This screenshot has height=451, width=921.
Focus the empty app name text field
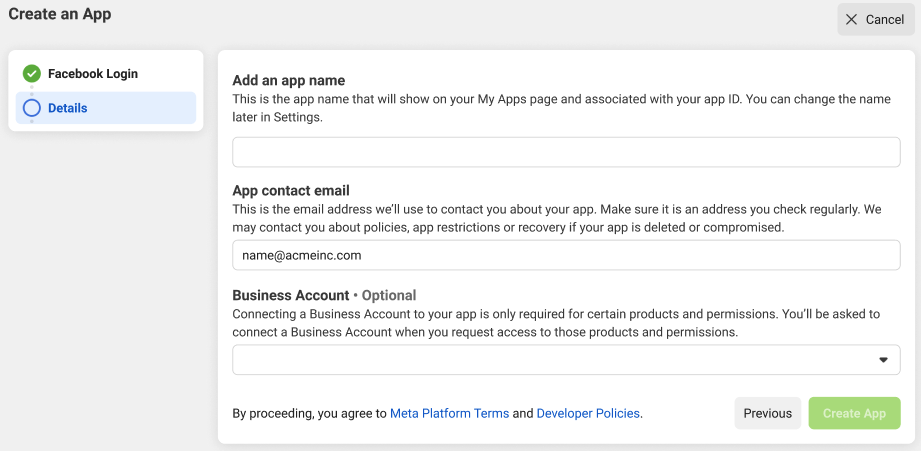tap(565, 152)
